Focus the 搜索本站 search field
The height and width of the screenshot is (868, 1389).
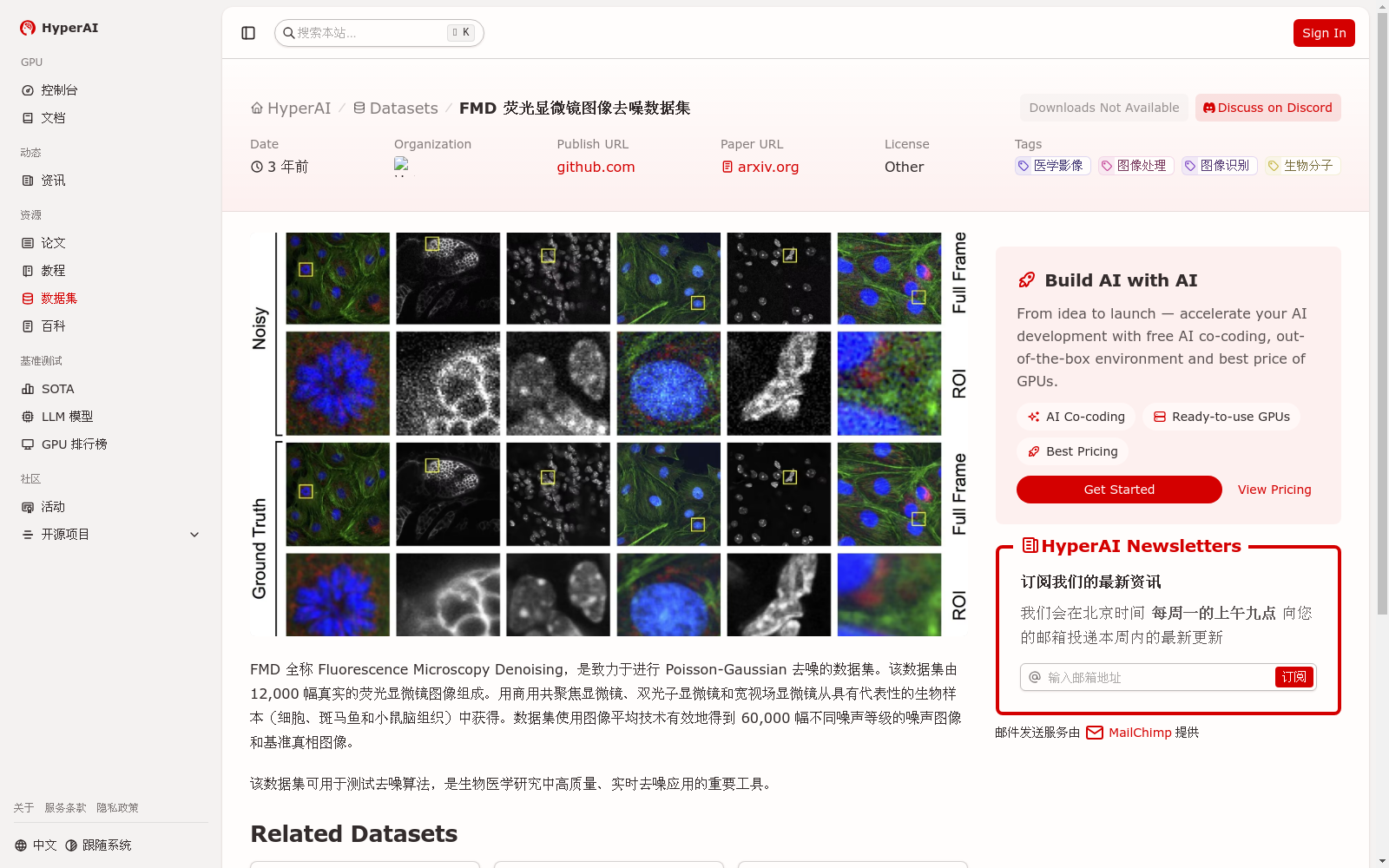click(379, 33)
